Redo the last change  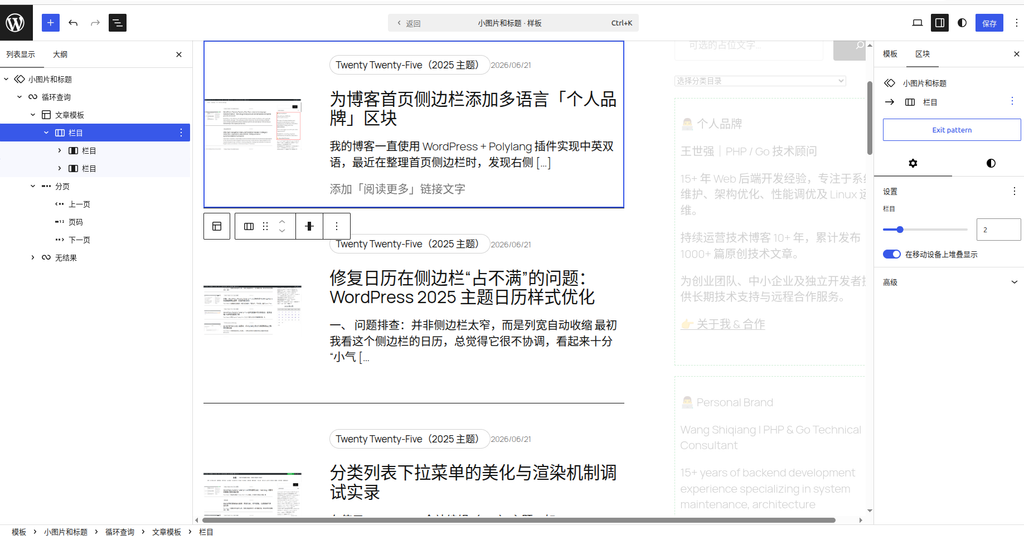pos(95,23)
